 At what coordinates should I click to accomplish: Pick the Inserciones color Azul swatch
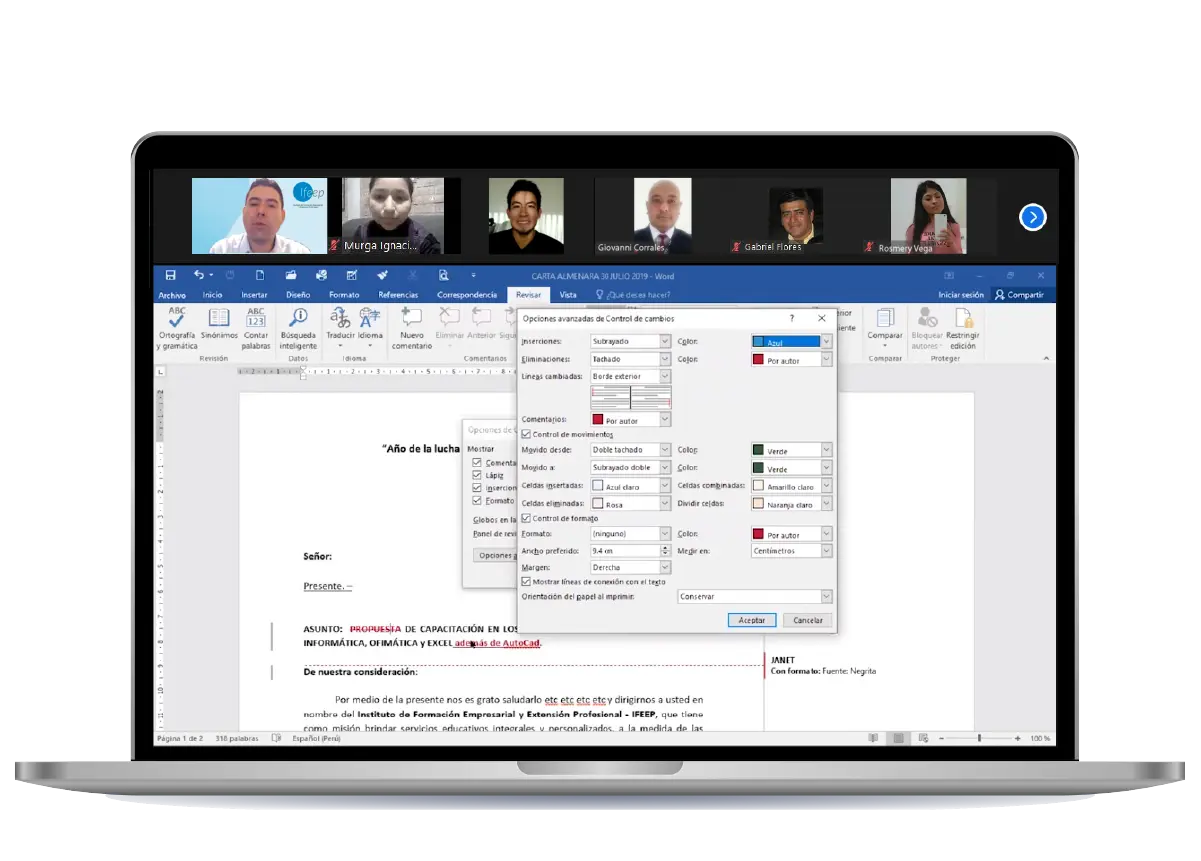pos(758,341)
